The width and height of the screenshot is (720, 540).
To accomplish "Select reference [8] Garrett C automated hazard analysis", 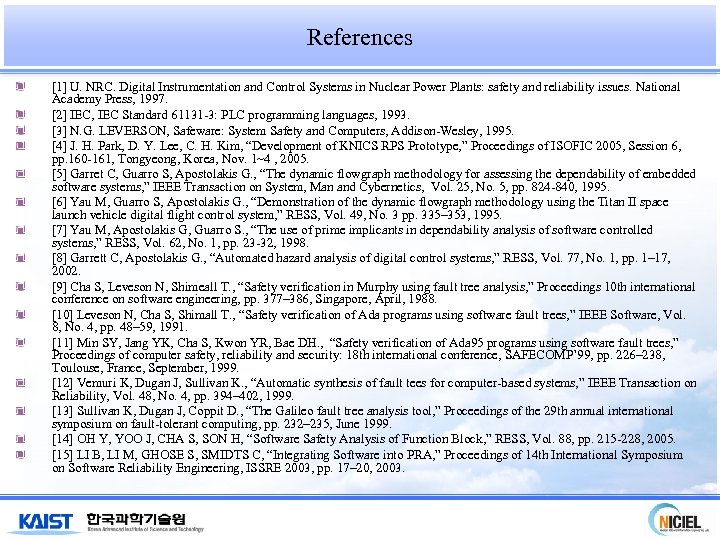I will pos(361,264).
